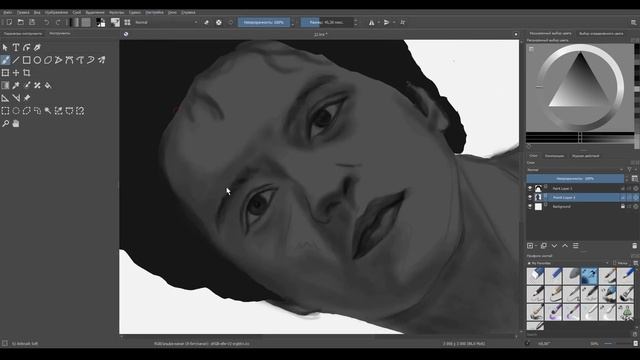Hide Paint Layer 1 using its eye icon

[530, 188]
